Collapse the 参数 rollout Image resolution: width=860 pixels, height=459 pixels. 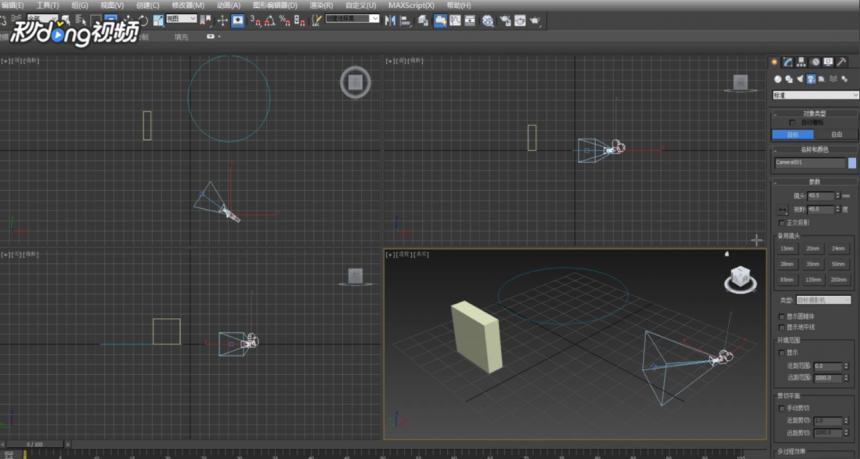[814, 182]
